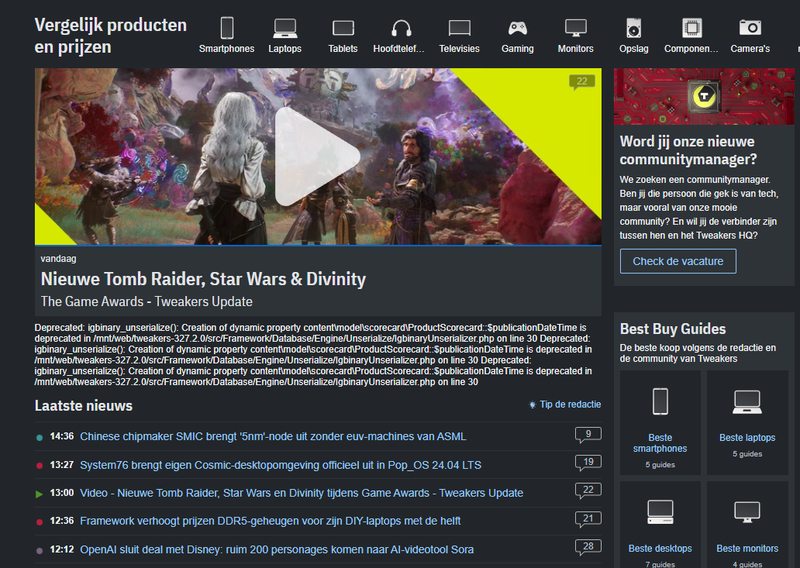Open comment bubble with 22 for Tweakers Update video

tap(588, 491)
